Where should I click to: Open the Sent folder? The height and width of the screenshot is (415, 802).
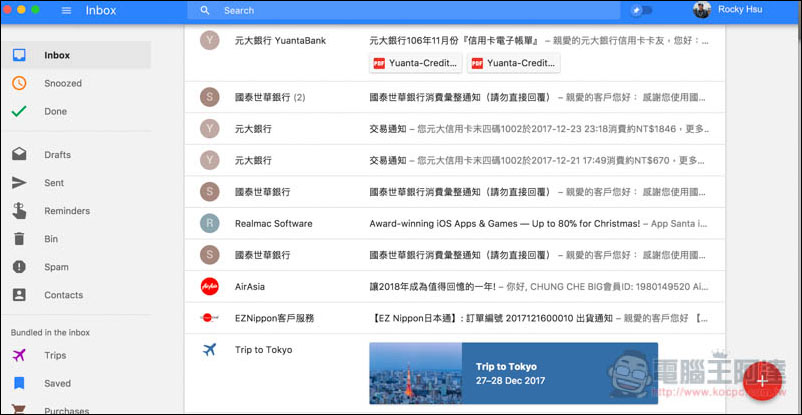54,183
